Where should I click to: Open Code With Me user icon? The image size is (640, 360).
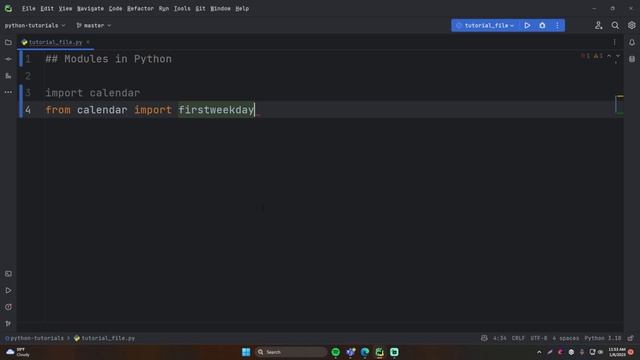(598, 25)
